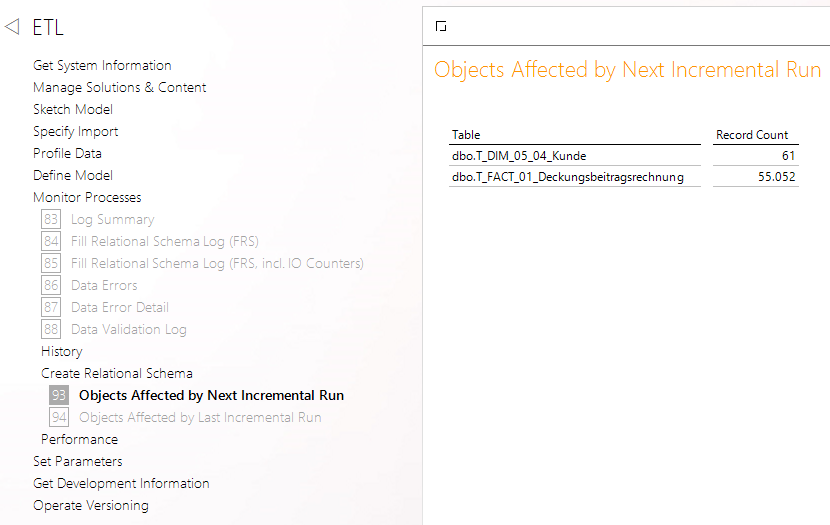Viewport: 830px width, 525px height.
Task: Open the Log Summary report
Action: coord(112,219)
